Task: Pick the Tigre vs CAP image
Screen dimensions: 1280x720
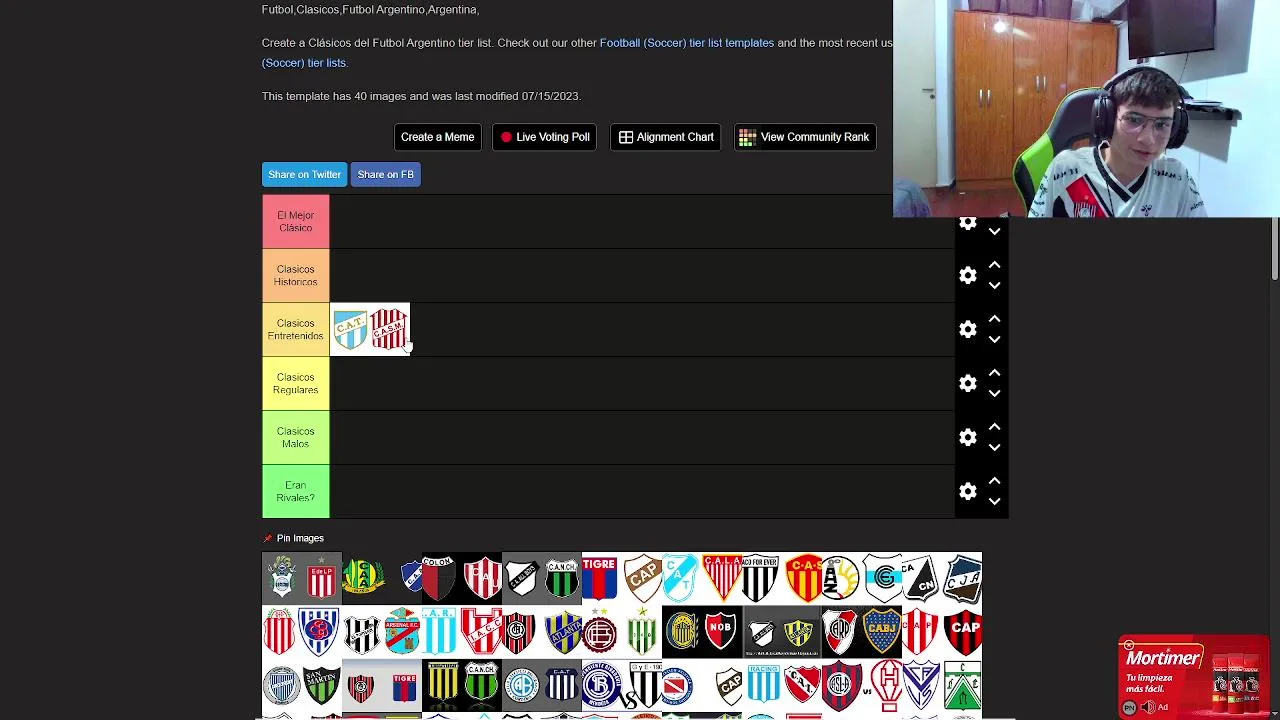Action: [x=622, y=578]
